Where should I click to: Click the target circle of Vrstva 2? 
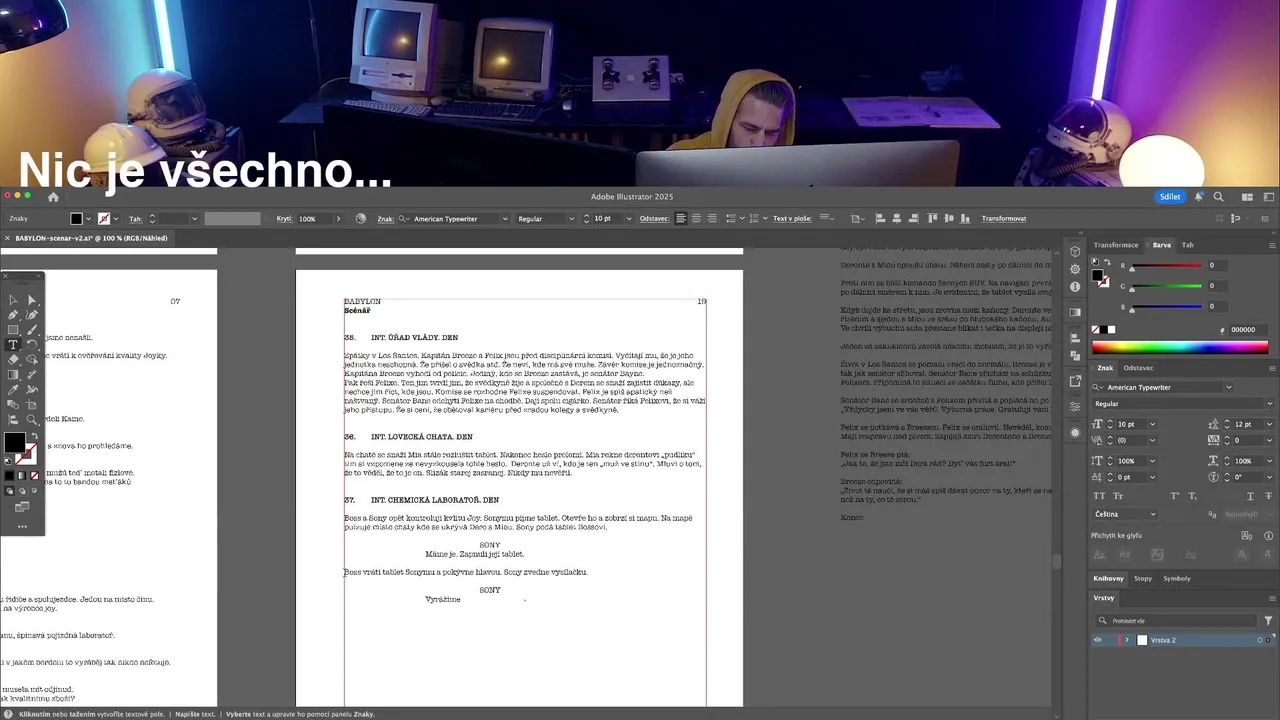(x=1260, y=640)
